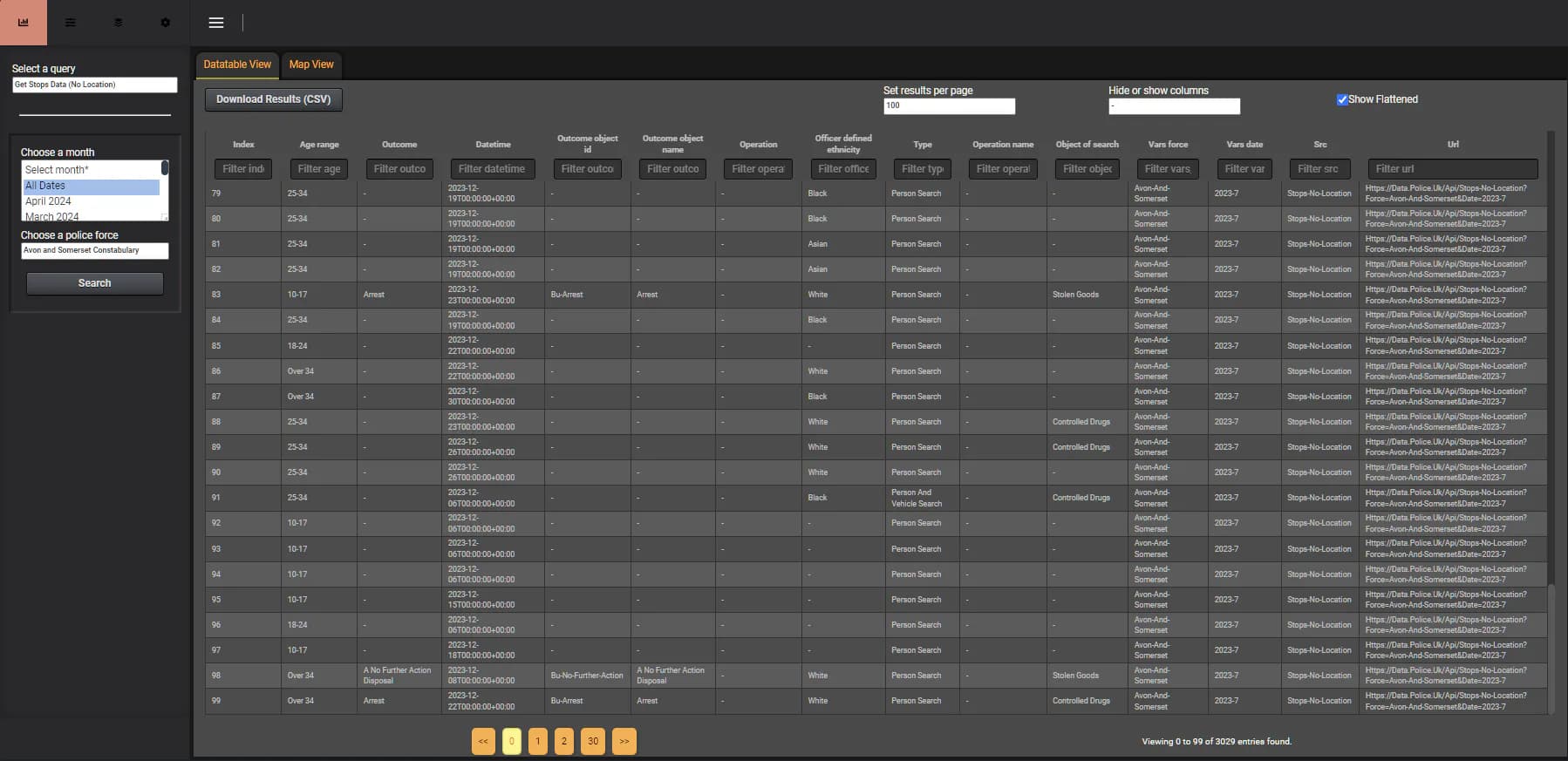1568x761 pixels.
Task: Click the month list scrollbar
Action: click(164, 190)
